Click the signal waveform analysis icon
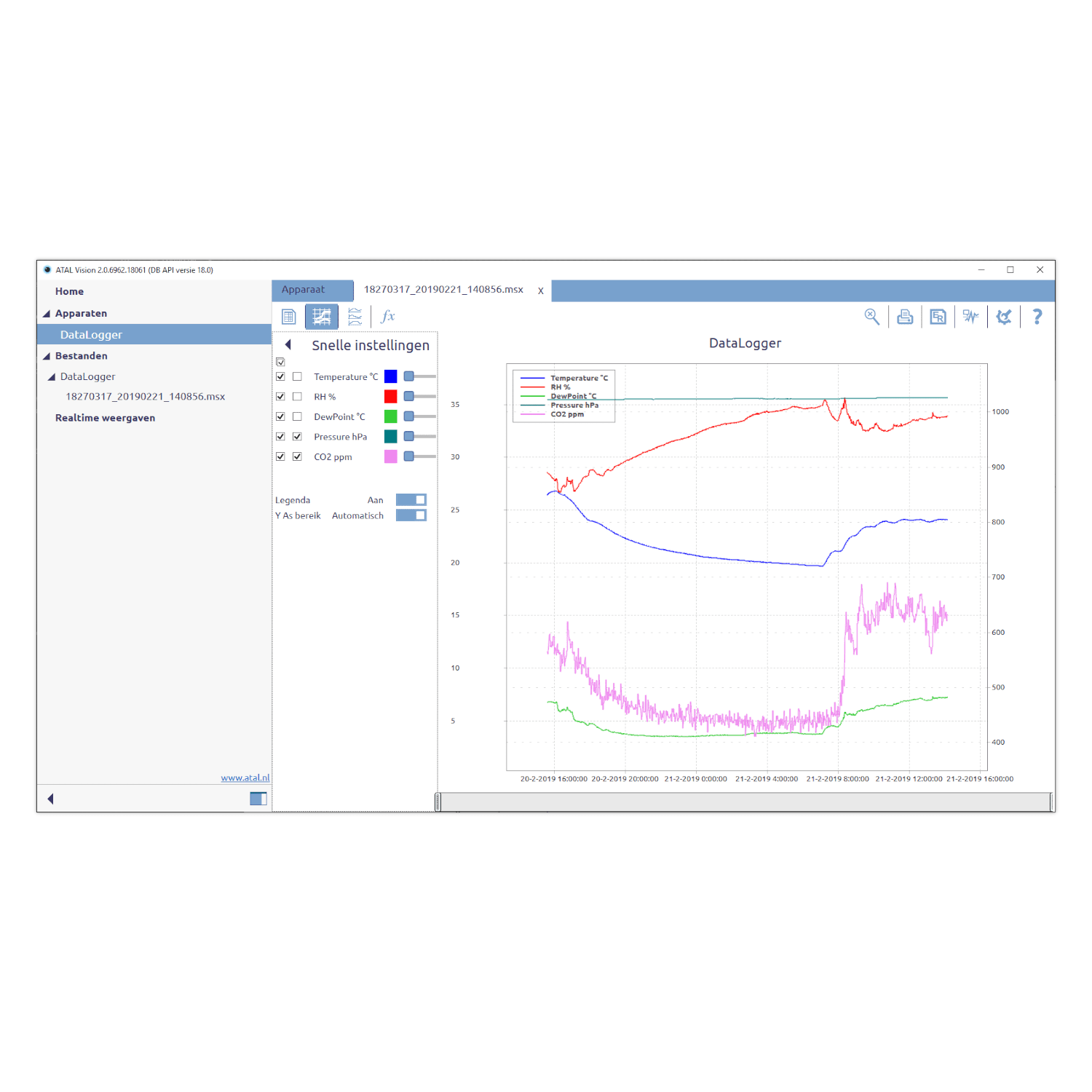The height and width of the screenshot is (1092, 1092). [x=970, y=317]
